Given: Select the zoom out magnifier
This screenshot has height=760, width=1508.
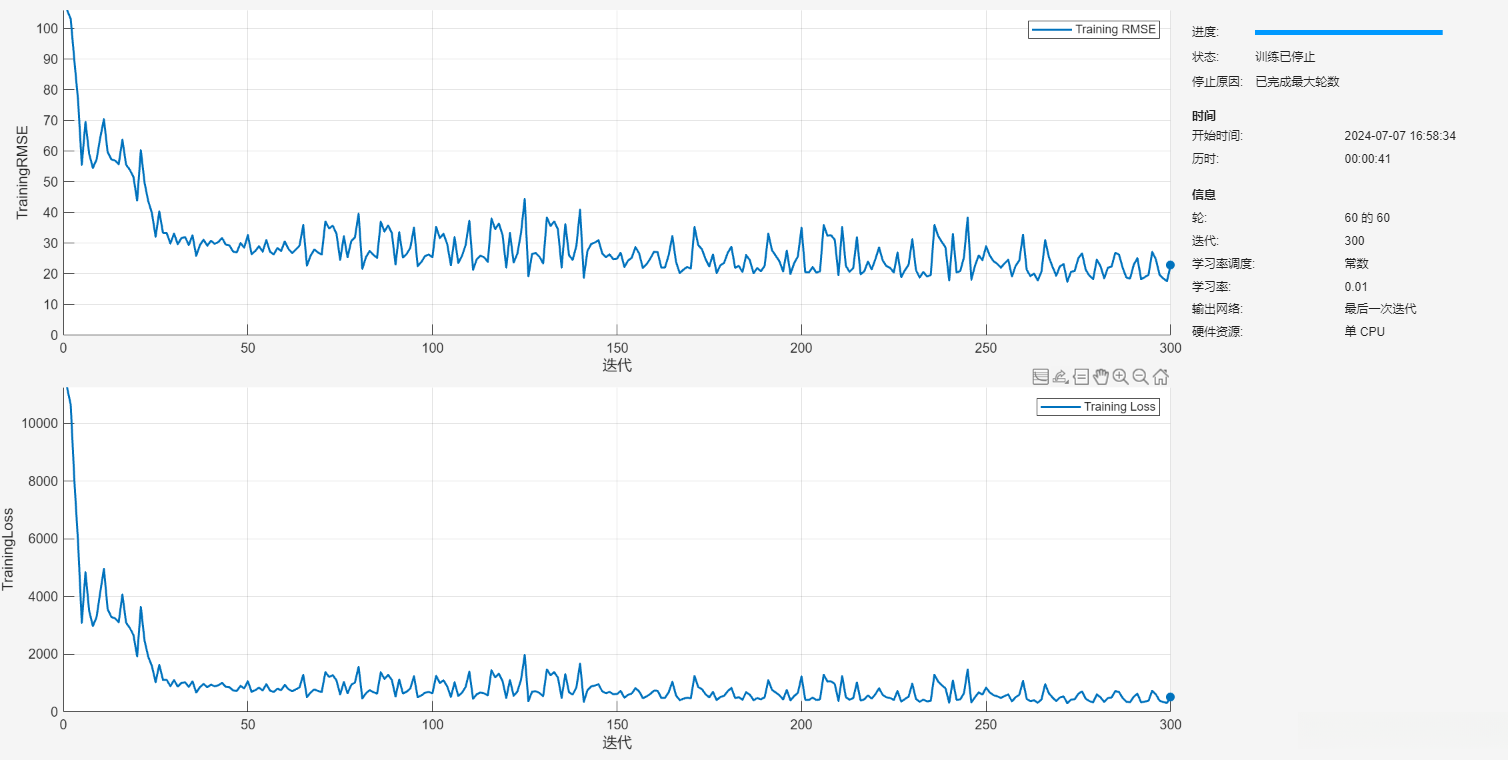Looking at the screenshot, I should pos(1140,377).
